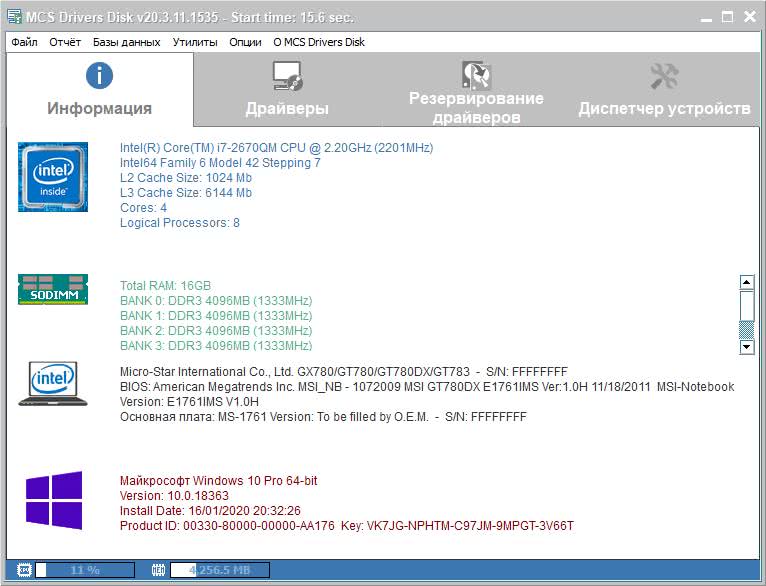The width and height of the screenshot is (766, 586).
Task: Click the Intel(R) Core(TM) i7-2670QM CPU line
Action: pyautogui.click(x=277, y=147)
